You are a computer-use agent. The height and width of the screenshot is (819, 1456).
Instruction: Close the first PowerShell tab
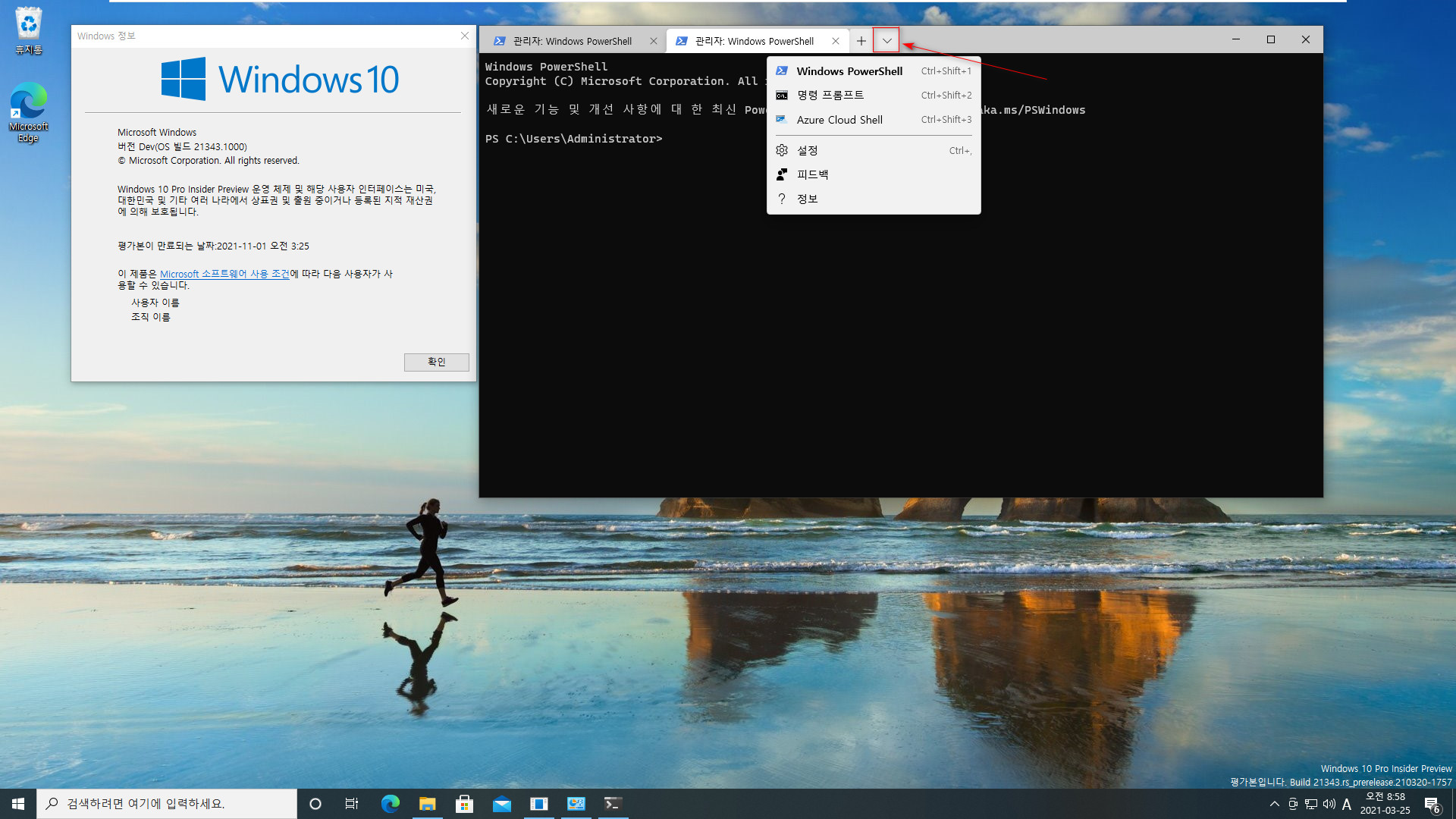(x=654, y=42)
